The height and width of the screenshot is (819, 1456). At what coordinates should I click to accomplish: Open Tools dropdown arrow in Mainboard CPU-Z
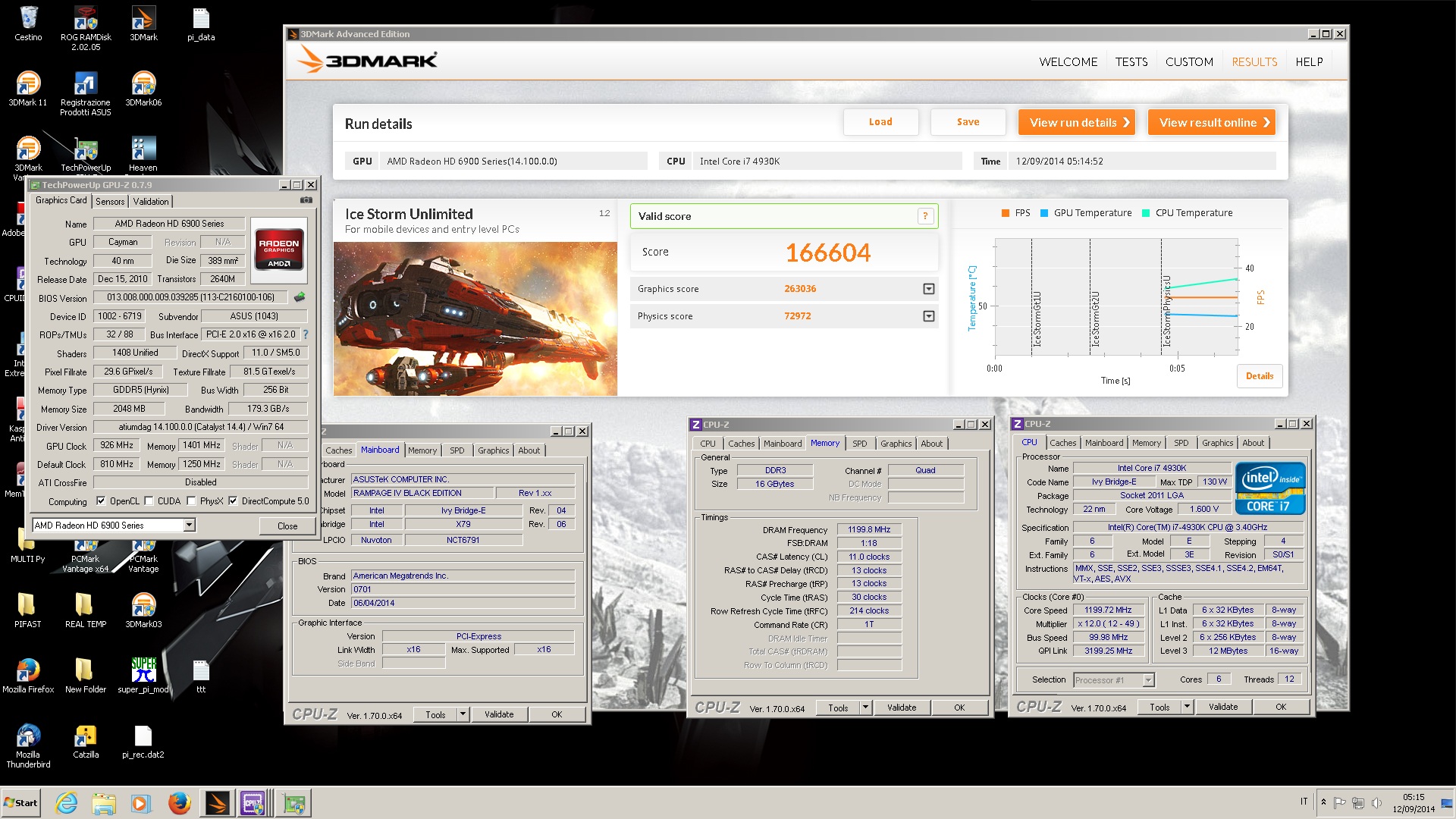click(463, 714)
